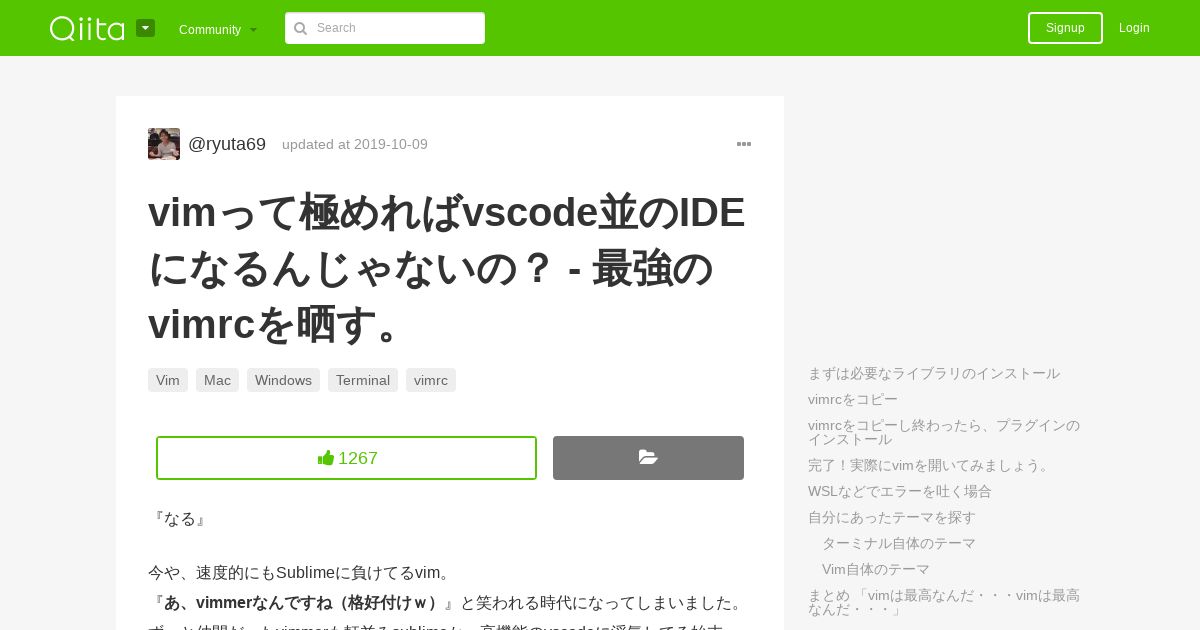This screenshot has height=630, width=1200.
Task: Click the 『なる』 opening line
Action: (x=180, y=519)
